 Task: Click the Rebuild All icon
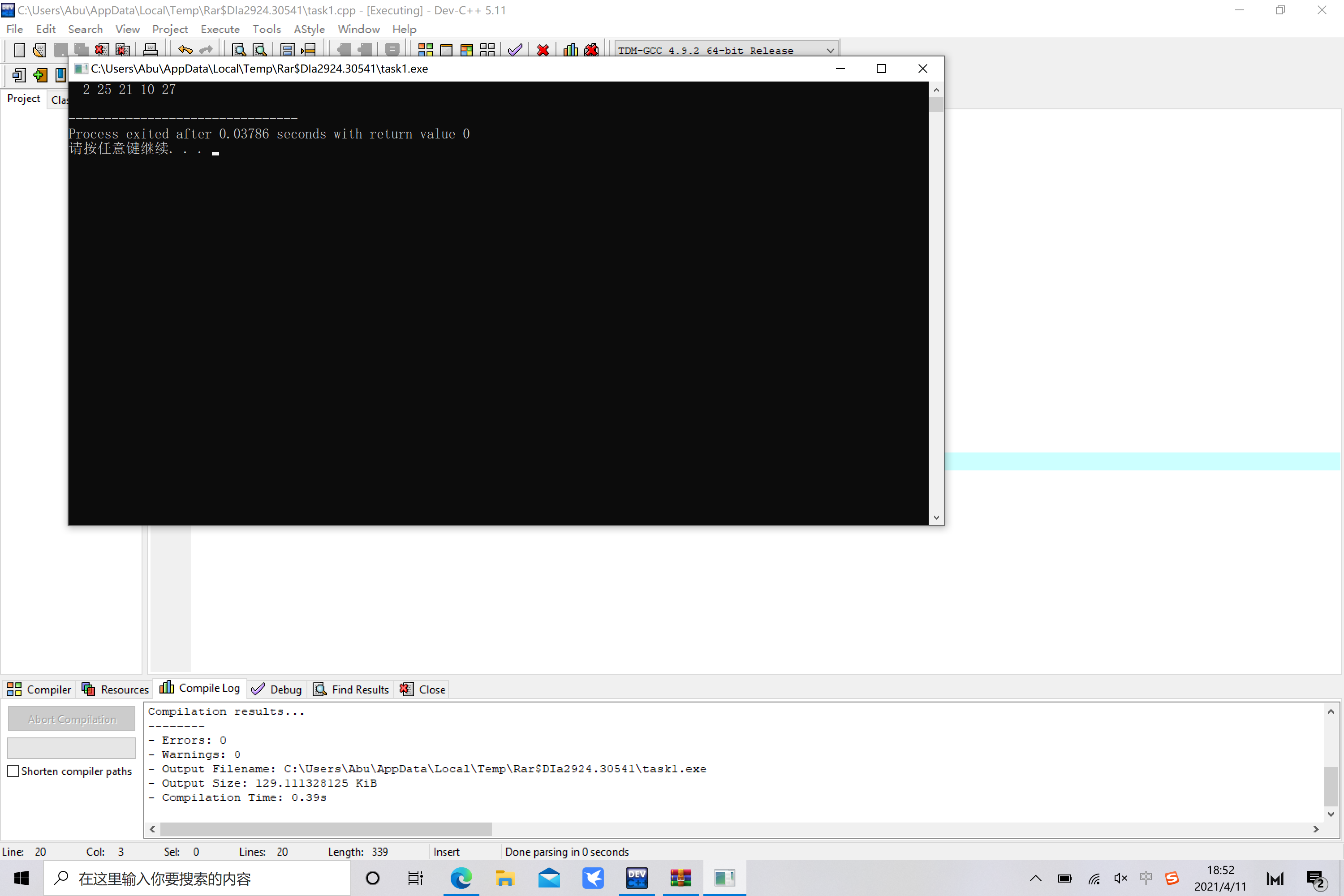coord(487,50)
